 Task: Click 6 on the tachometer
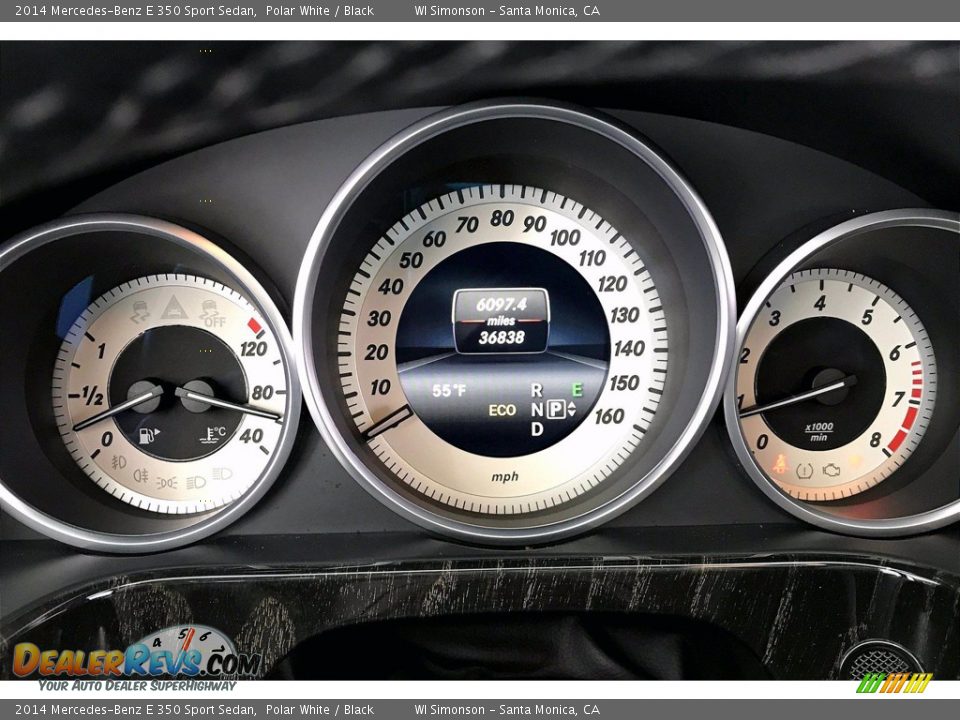coord(895,353)
